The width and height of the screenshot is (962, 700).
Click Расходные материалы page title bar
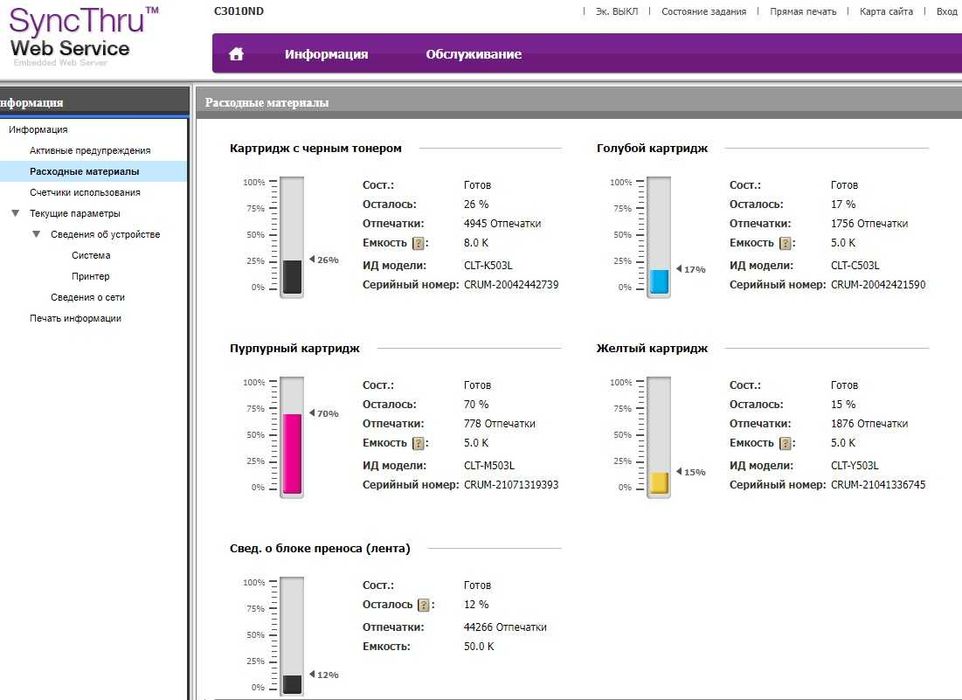tap(579, 102)
